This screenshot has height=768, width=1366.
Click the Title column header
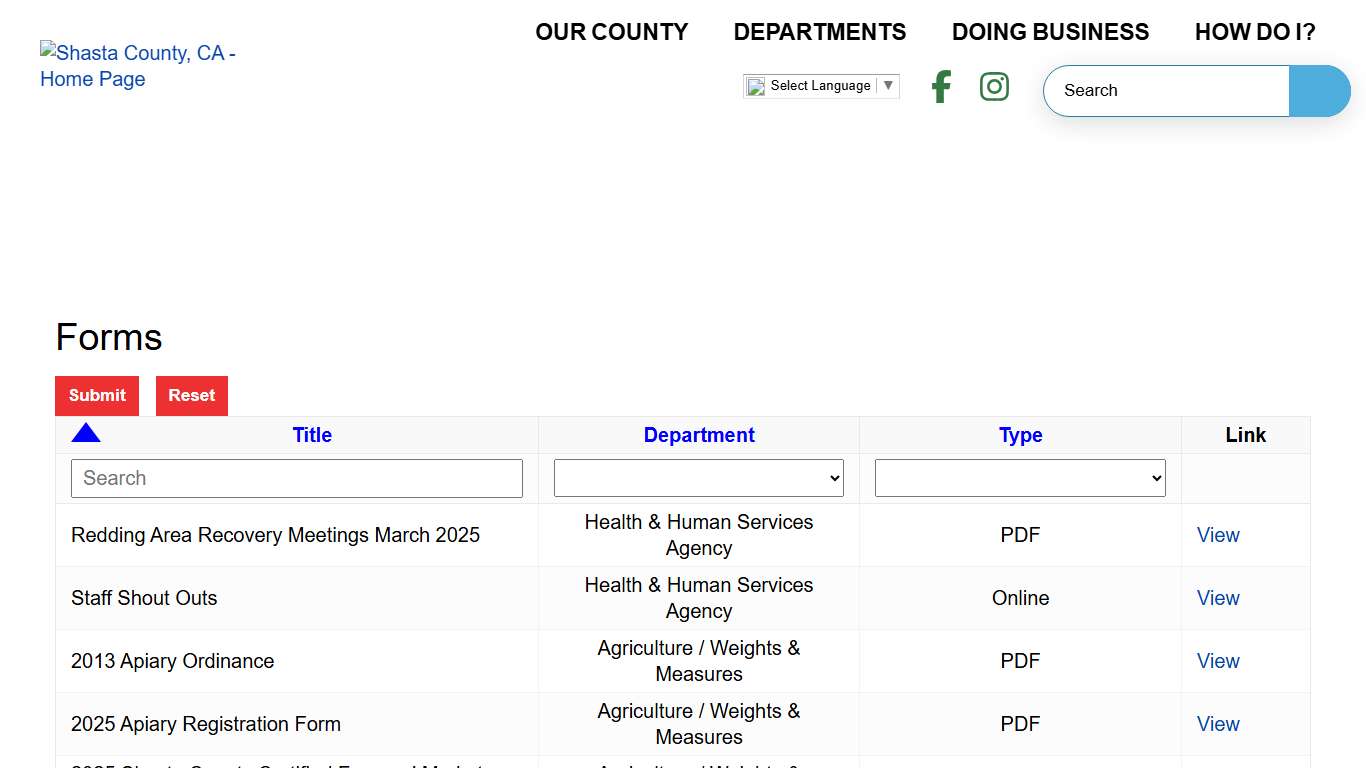pos(312,435)
